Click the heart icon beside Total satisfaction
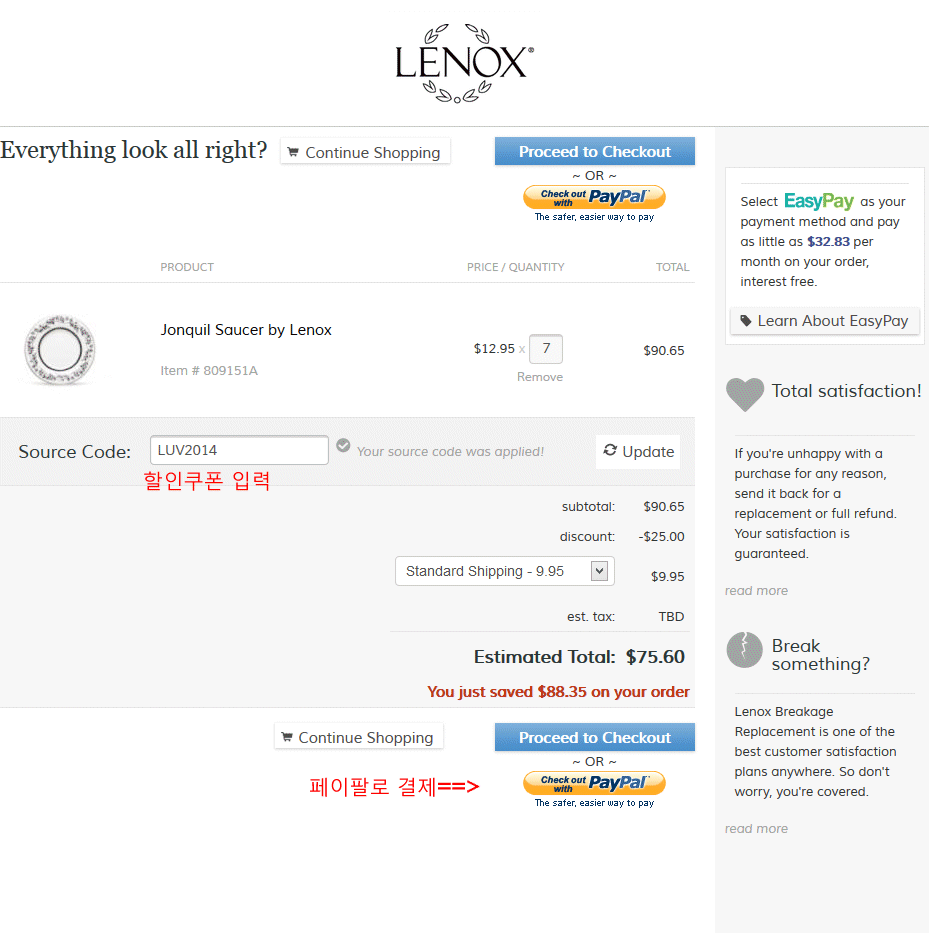 point(745,394)
